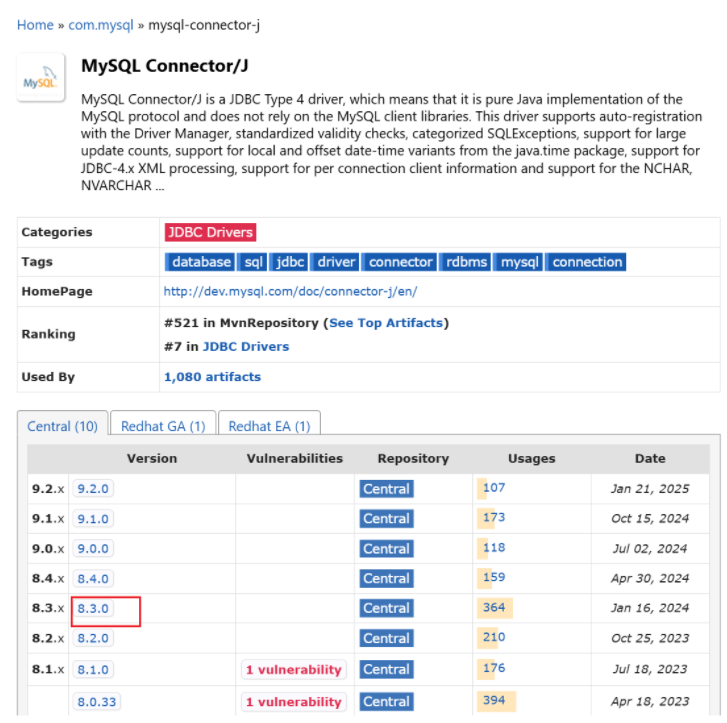Open version 9.1.0
The image size is (727, 723).
point(93,518)
